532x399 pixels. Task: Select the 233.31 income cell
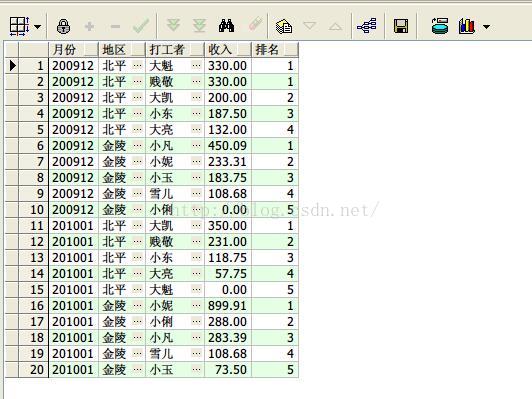coord(228,162)
